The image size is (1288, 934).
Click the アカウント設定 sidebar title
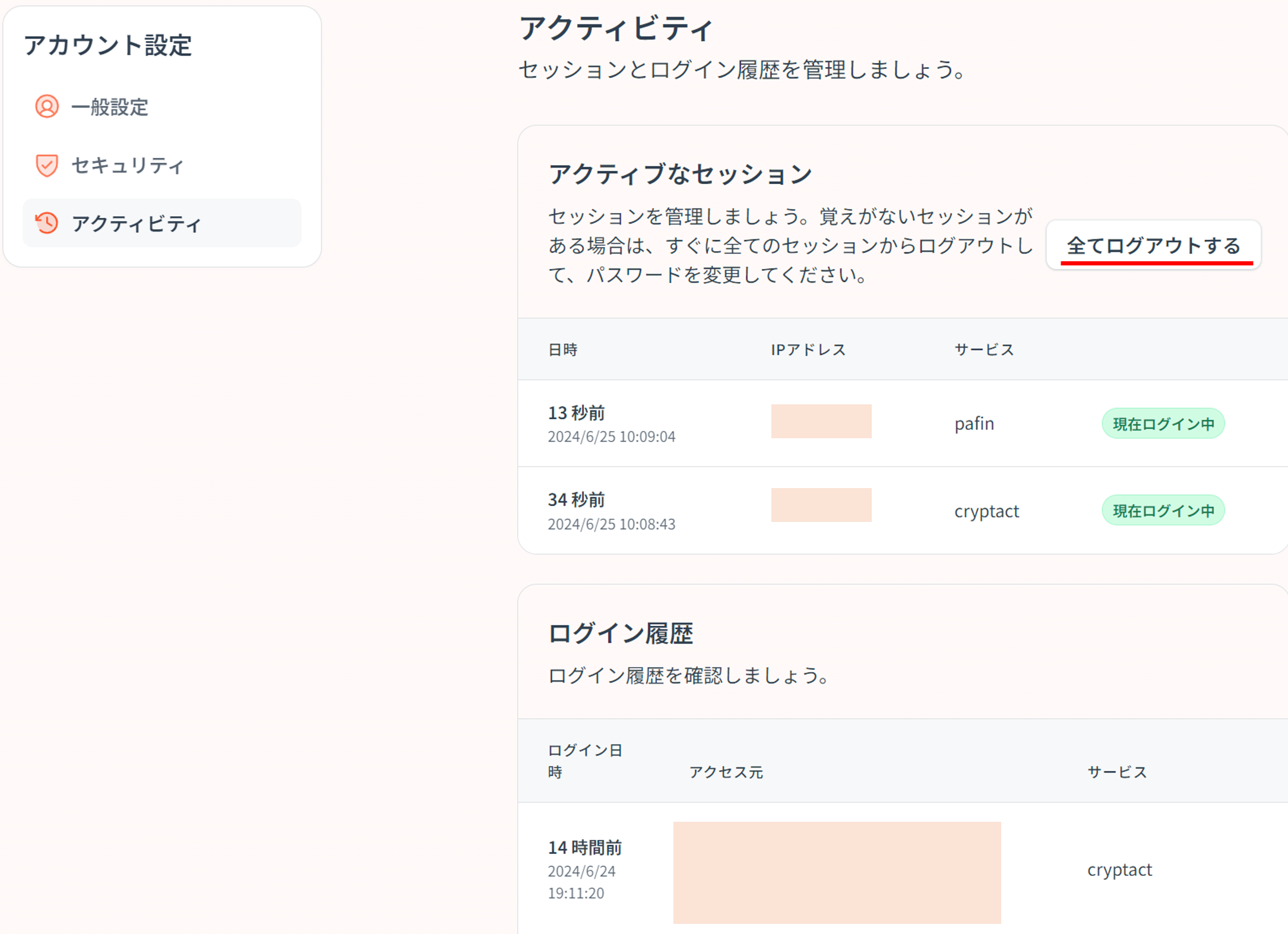107,45
